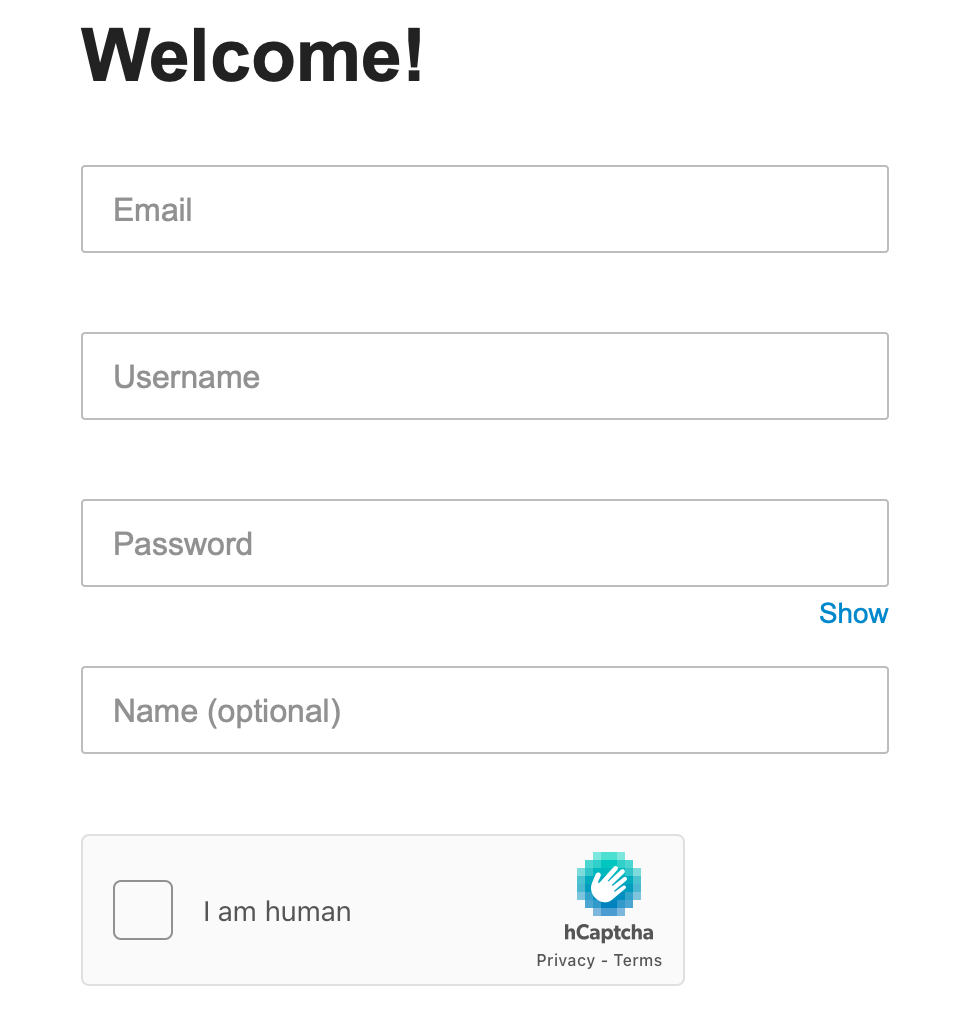
Task: Click the 'I am human' label text
Action: (277, 912)
